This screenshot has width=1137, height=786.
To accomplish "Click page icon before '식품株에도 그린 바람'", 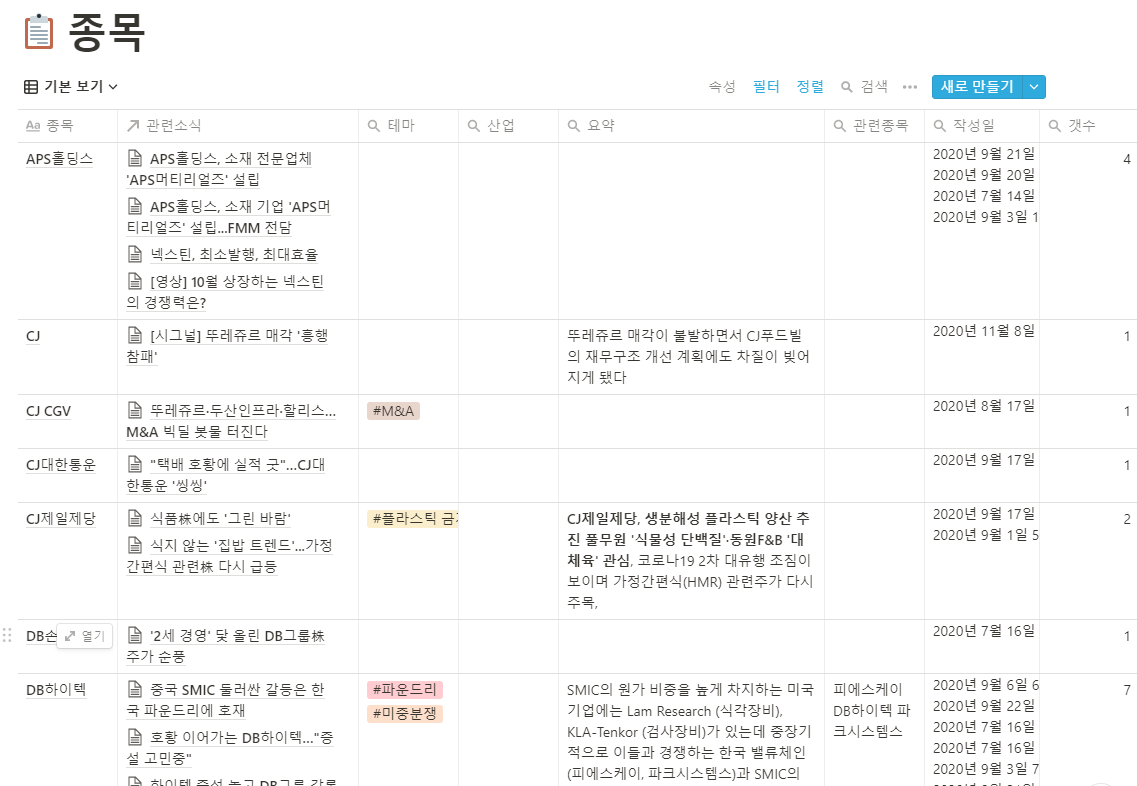I will (135, 518).
